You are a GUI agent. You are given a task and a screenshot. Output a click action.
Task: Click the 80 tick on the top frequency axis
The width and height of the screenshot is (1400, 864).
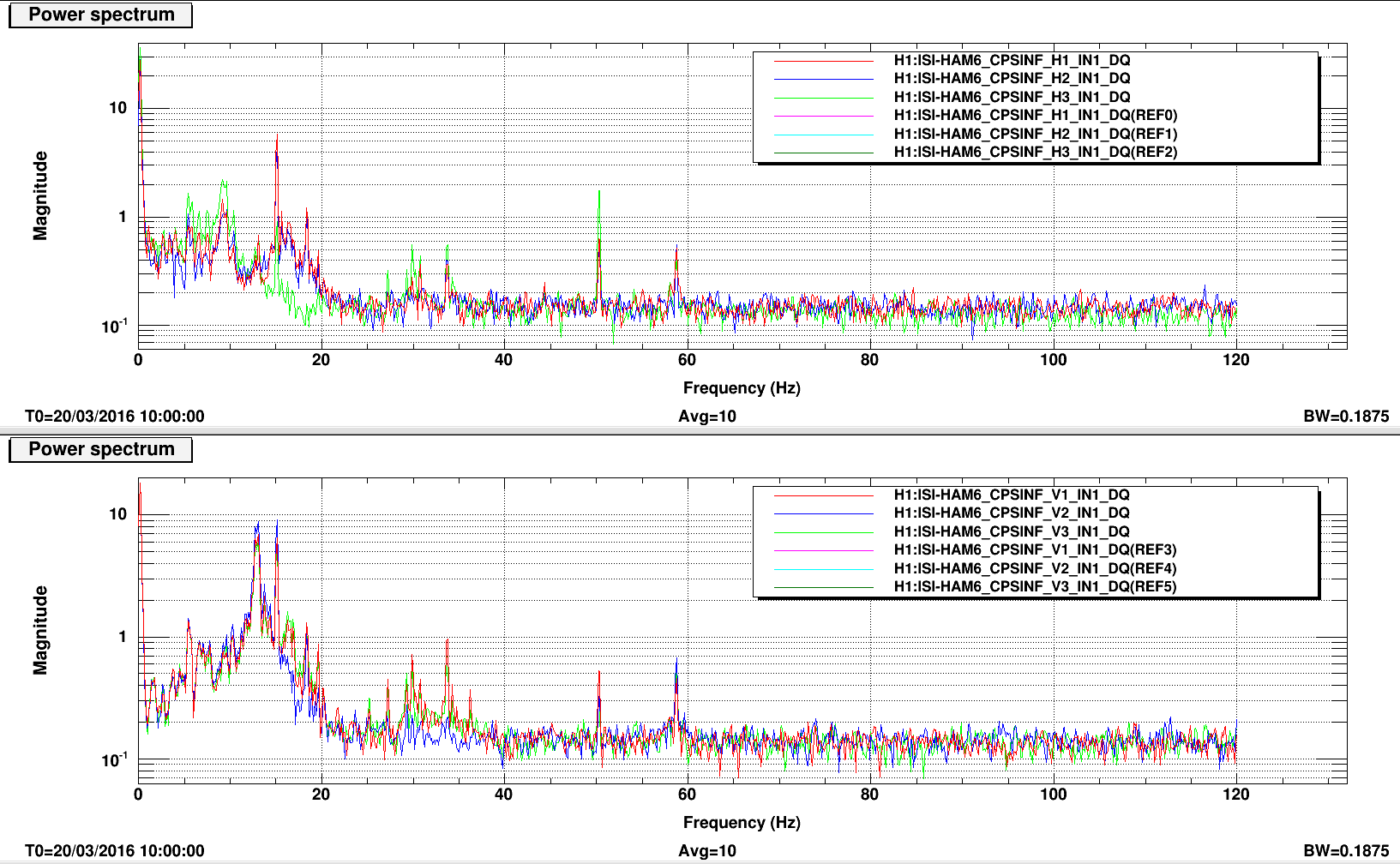point(869,360)
